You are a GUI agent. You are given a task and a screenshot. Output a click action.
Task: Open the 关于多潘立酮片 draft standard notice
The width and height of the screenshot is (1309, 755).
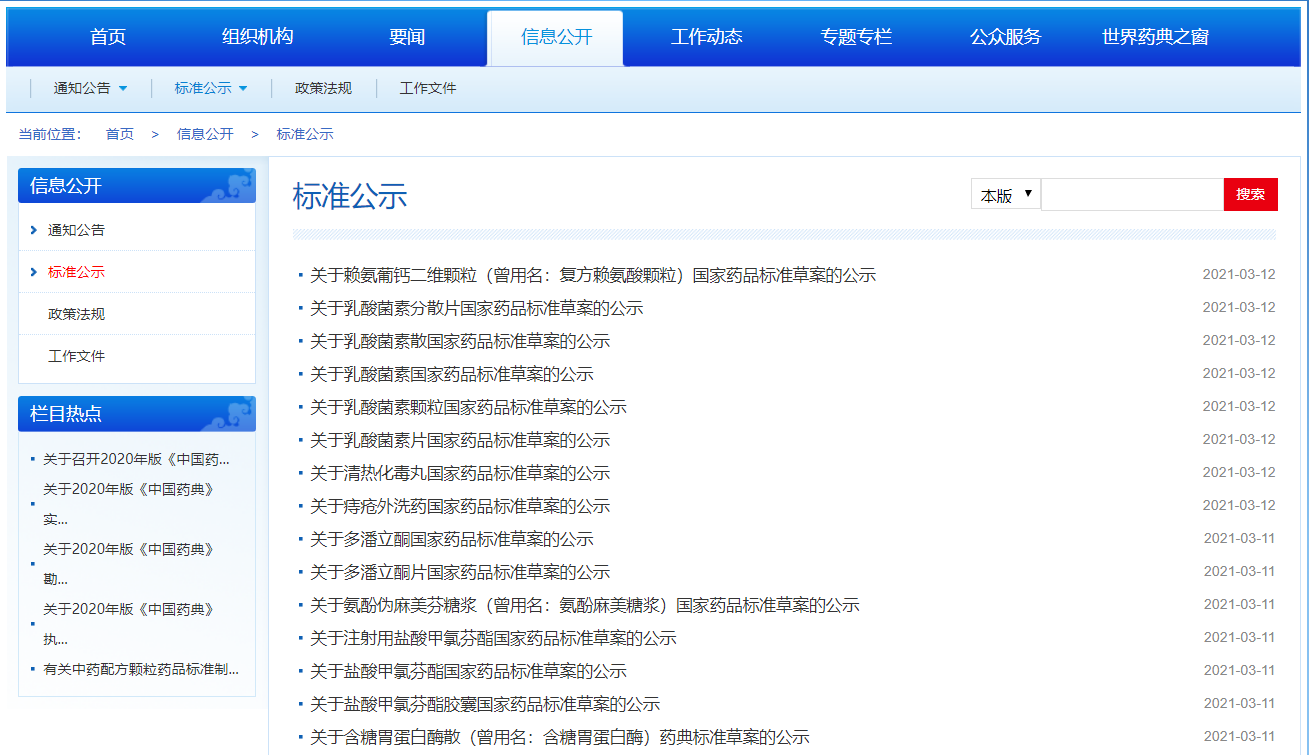pyautogui.click(x=459, y=572)
